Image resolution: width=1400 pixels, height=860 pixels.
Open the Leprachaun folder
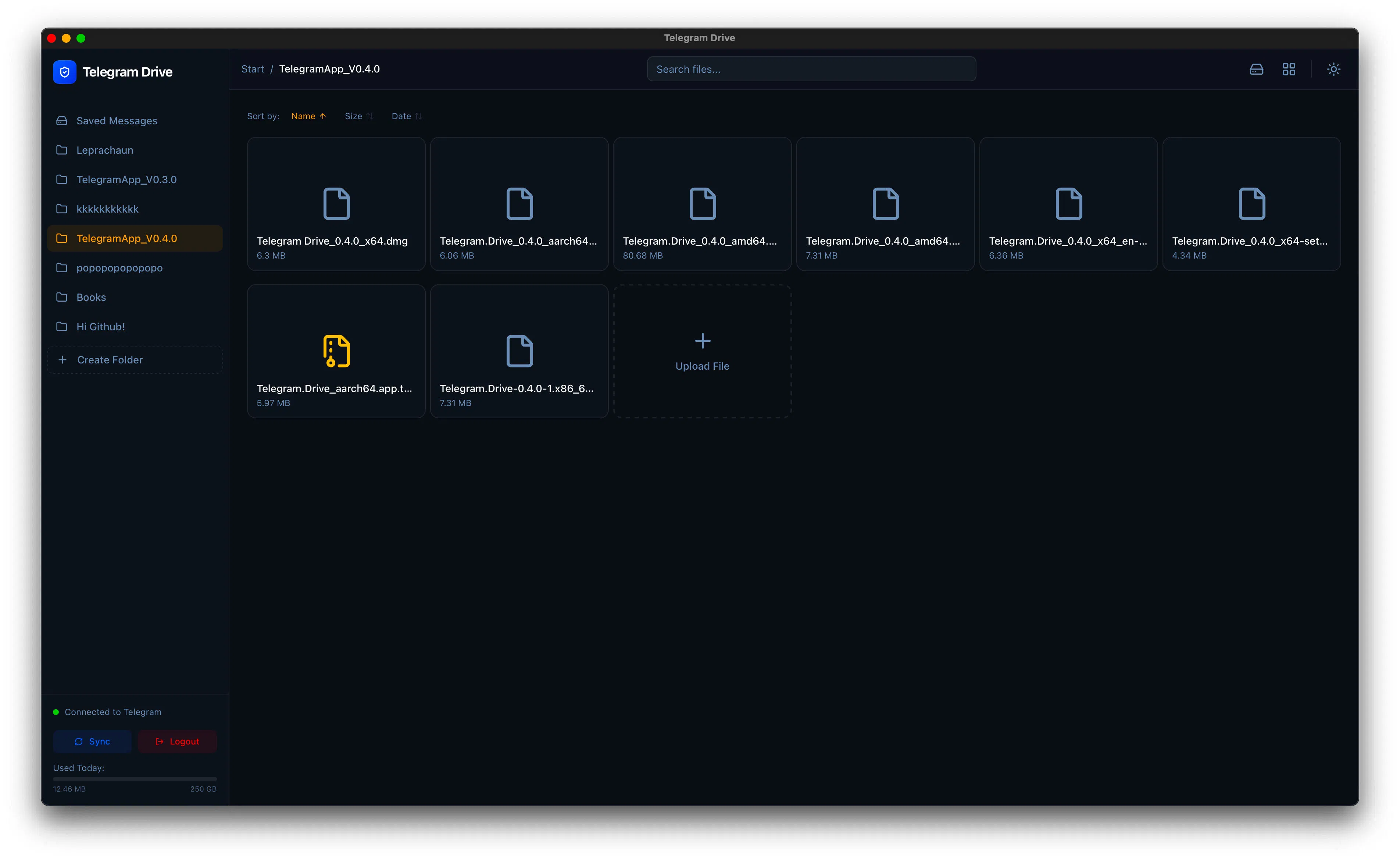(135, 150)
